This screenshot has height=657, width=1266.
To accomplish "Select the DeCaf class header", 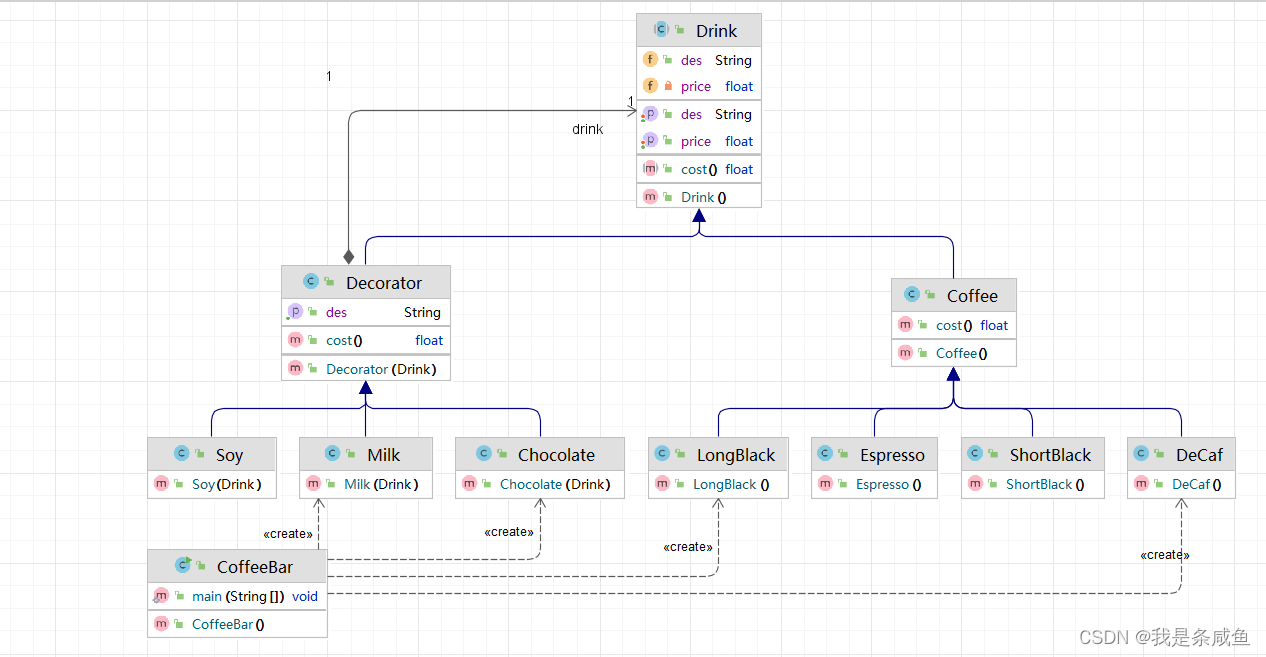I will (1181, 454).
